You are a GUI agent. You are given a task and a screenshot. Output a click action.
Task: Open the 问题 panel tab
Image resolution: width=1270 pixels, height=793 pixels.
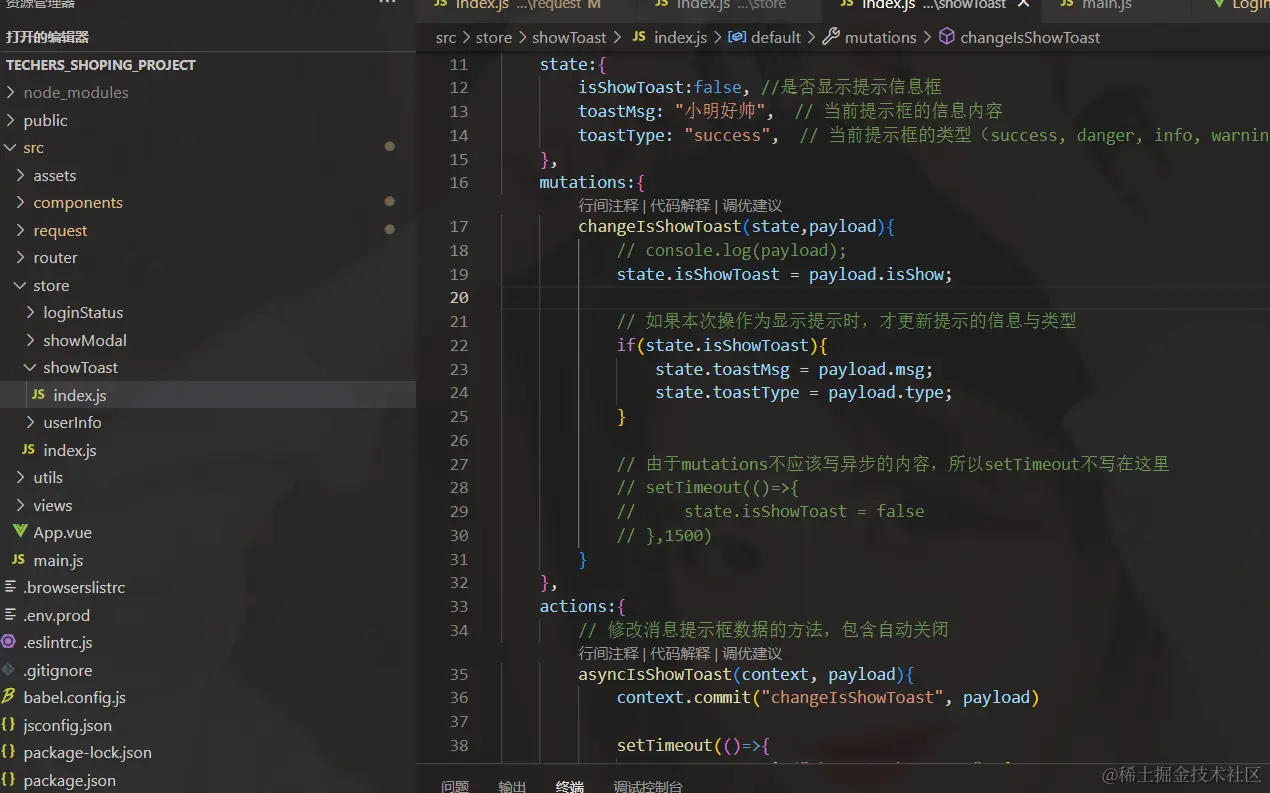click(455, 786)
